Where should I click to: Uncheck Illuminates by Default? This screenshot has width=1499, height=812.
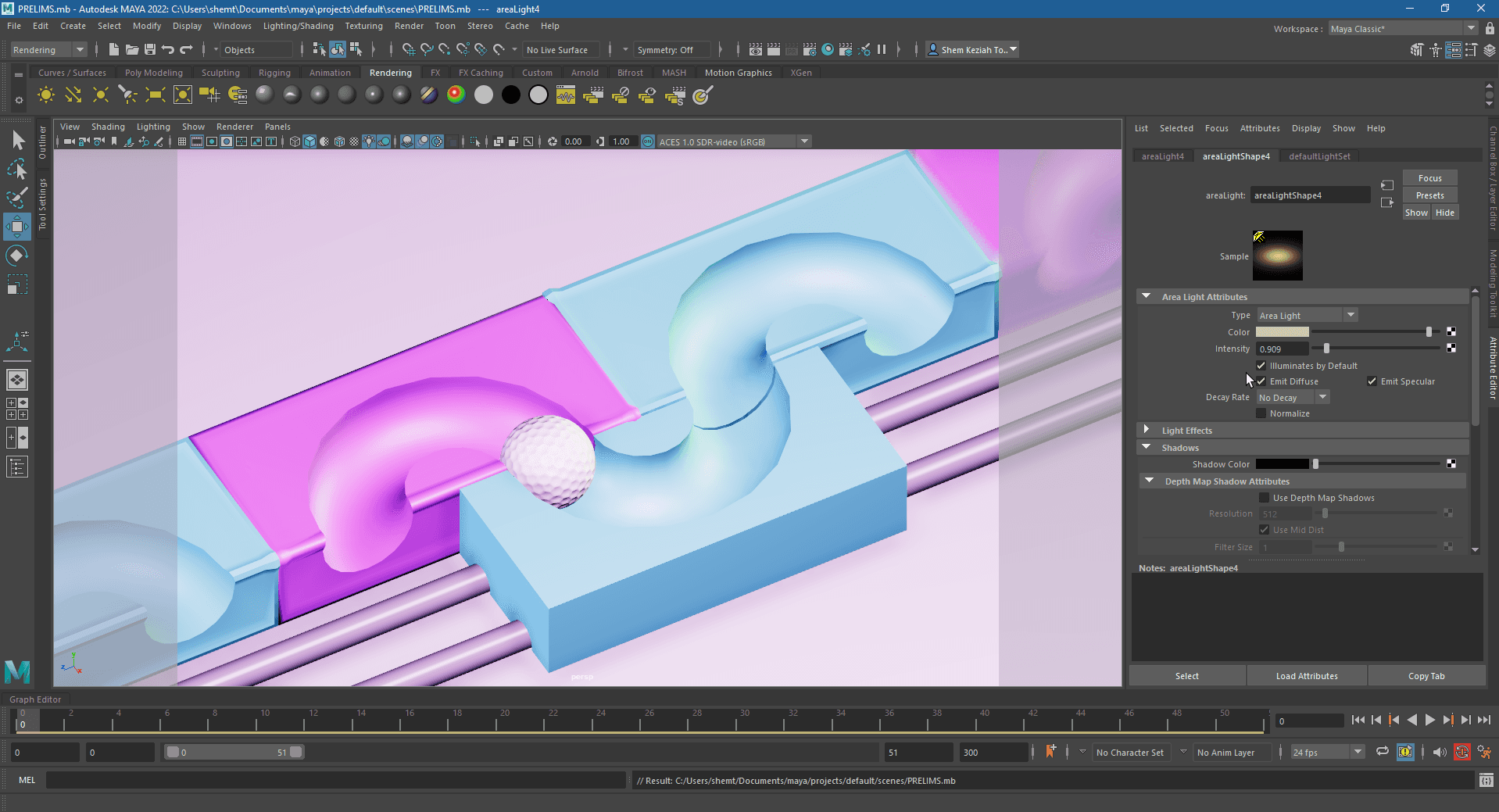coord(1261,366)
